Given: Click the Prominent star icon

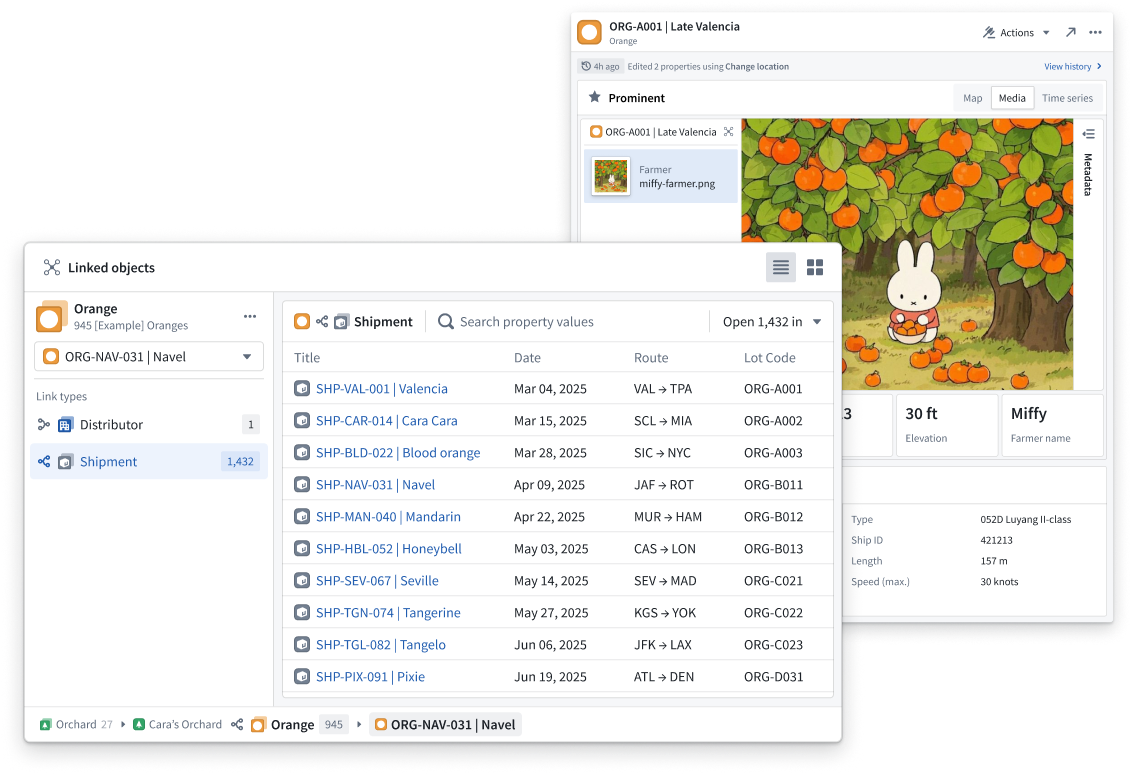Looking at the screenshot, I should [594, 97].
